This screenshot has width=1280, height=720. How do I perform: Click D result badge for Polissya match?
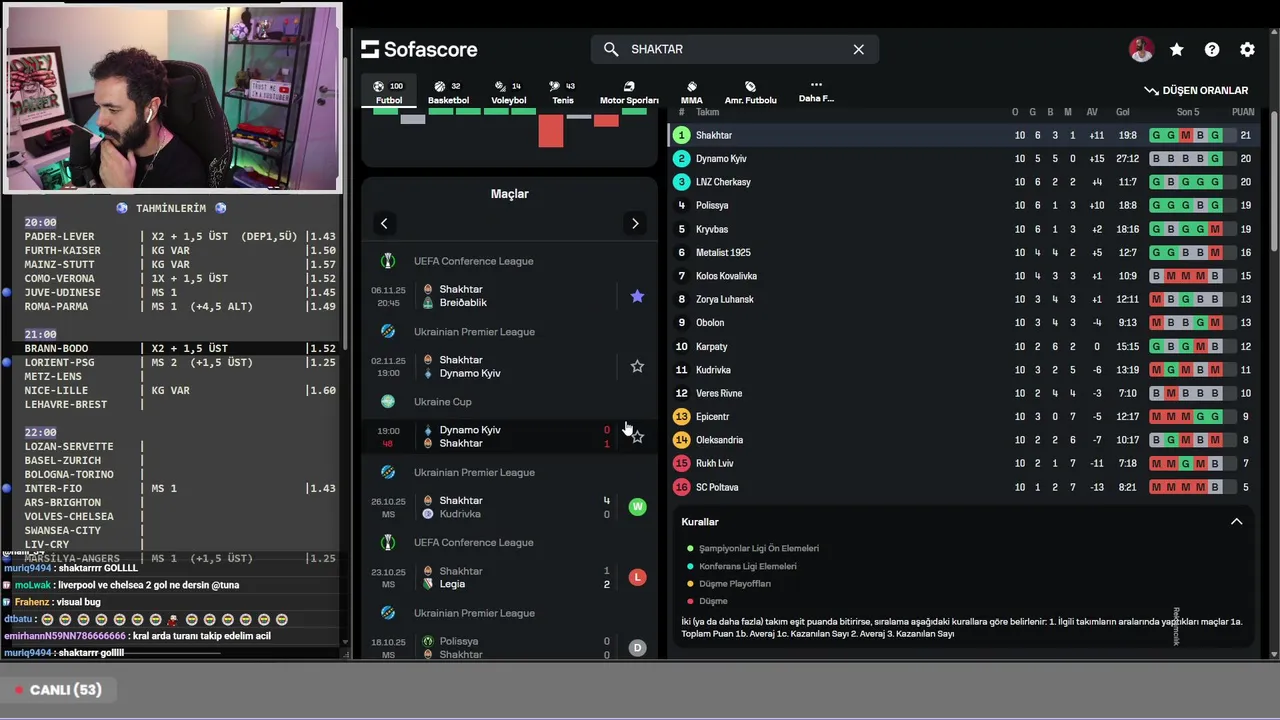[x=637, y=648]
